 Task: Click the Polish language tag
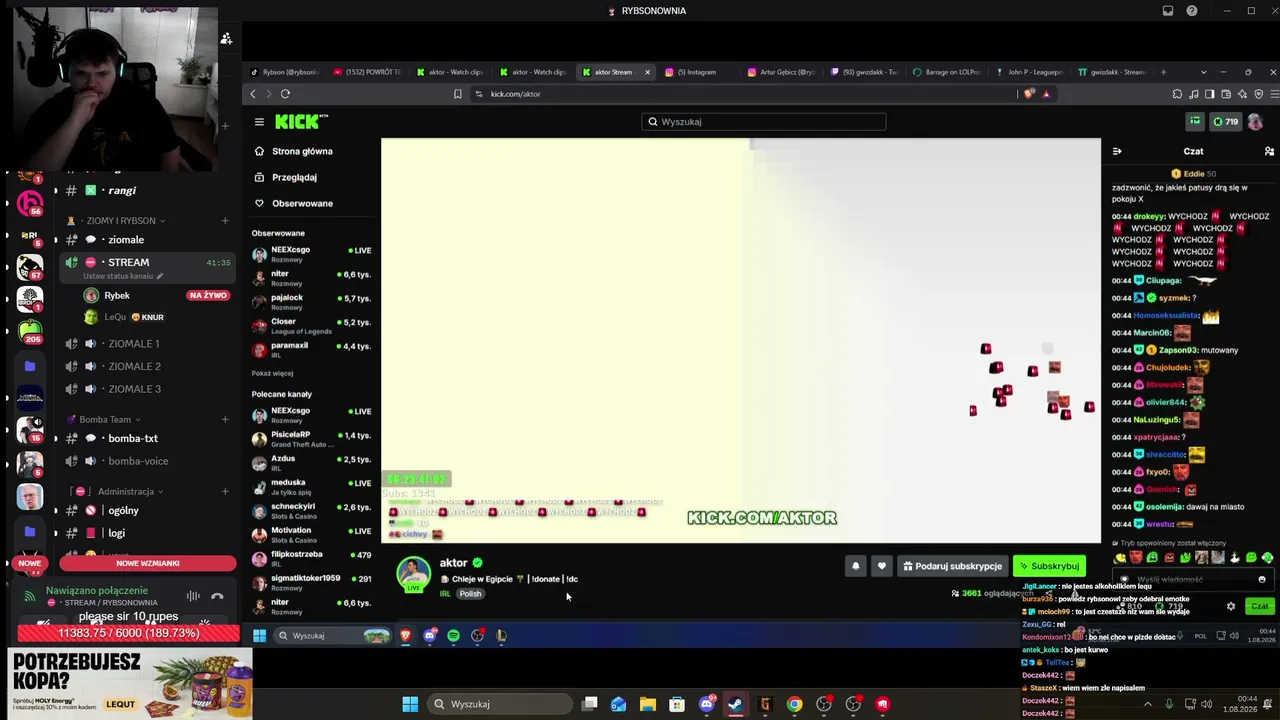click(x=470, y=594)
